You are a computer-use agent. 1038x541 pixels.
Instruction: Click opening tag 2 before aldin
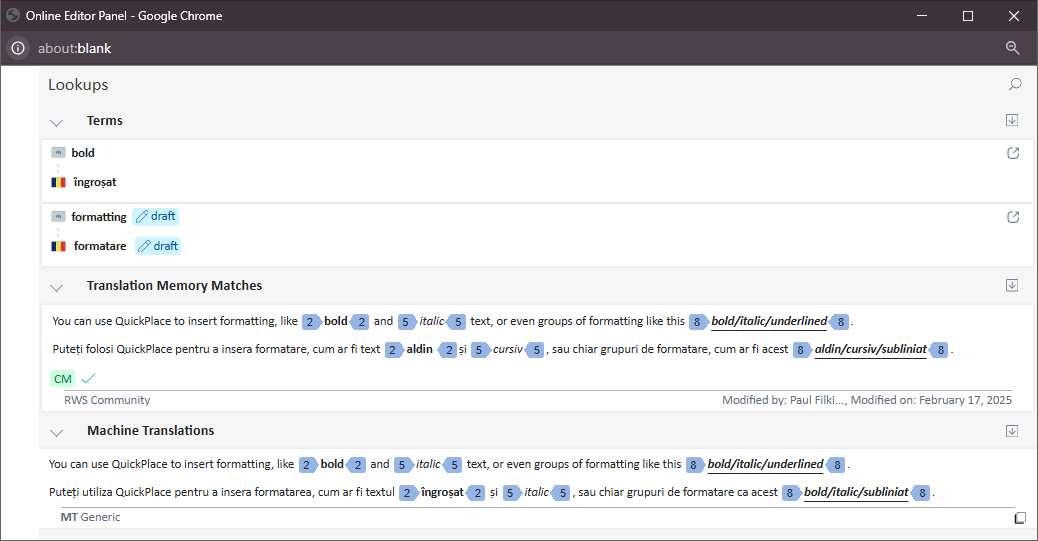[393, 350]
